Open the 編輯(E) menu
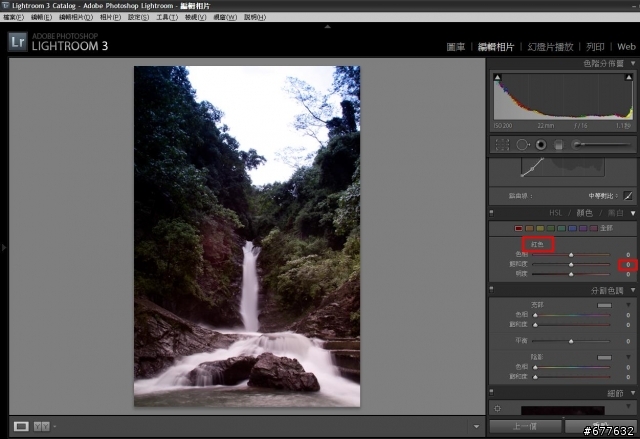 [41, 17]
